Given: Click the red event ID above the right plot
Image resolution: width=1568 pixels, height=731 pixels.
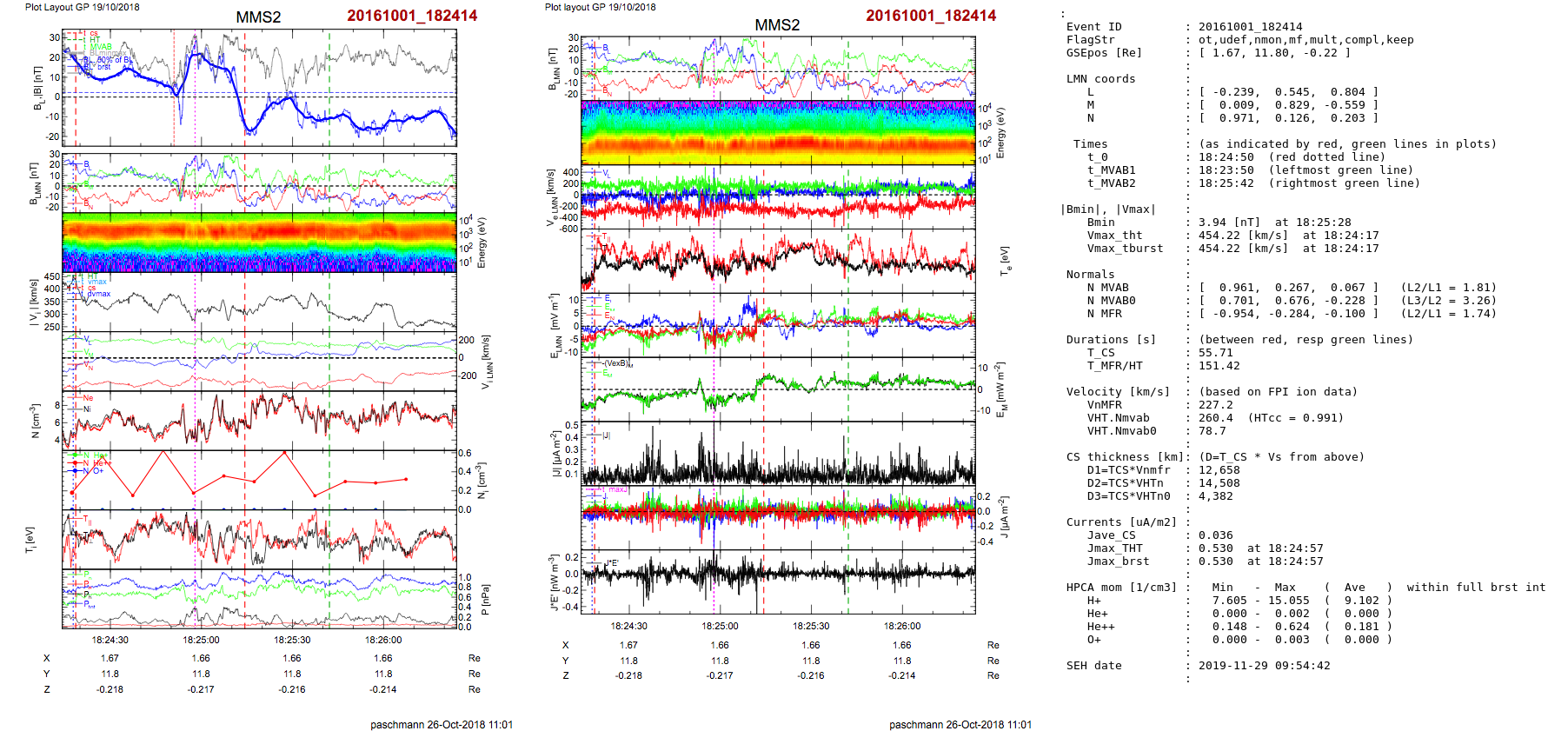Looking at the screenshot, I should (412, 16).
